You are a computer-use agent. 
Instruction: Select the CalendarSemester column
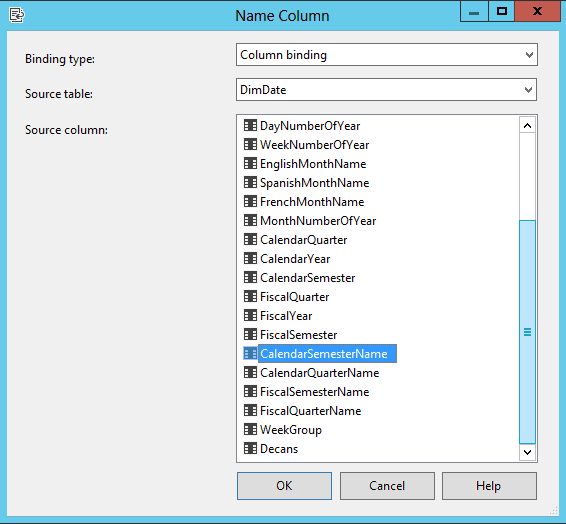pos(308,278)
